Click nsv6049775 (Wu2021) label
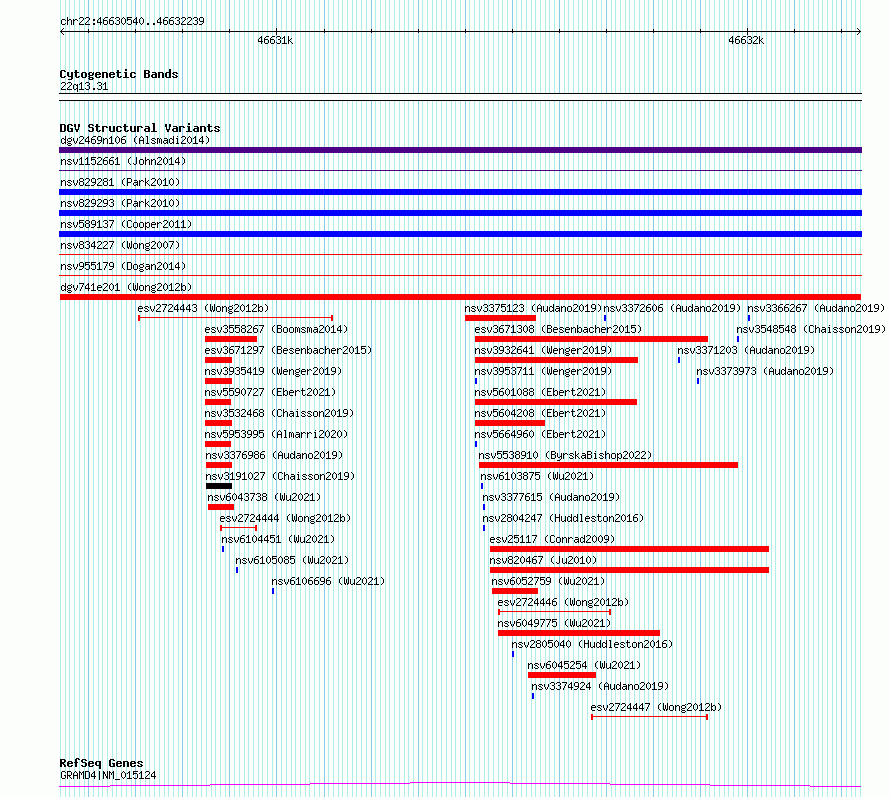 (554, 623)
